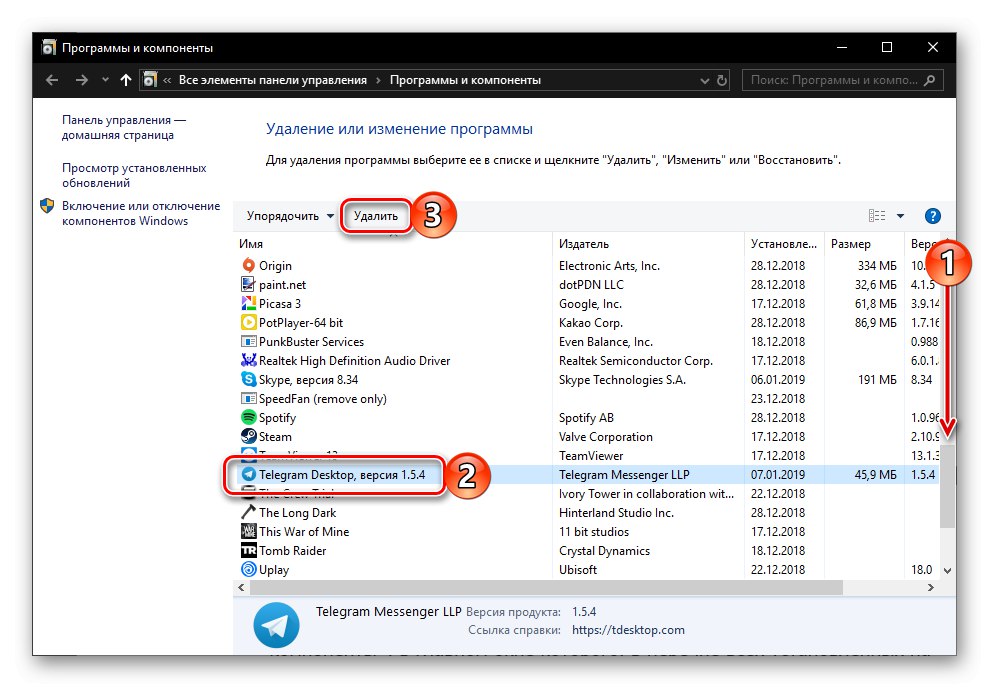The image size is (989, 688).
Task: Expand the address bar history dropdown
Action: click(705, 81)
